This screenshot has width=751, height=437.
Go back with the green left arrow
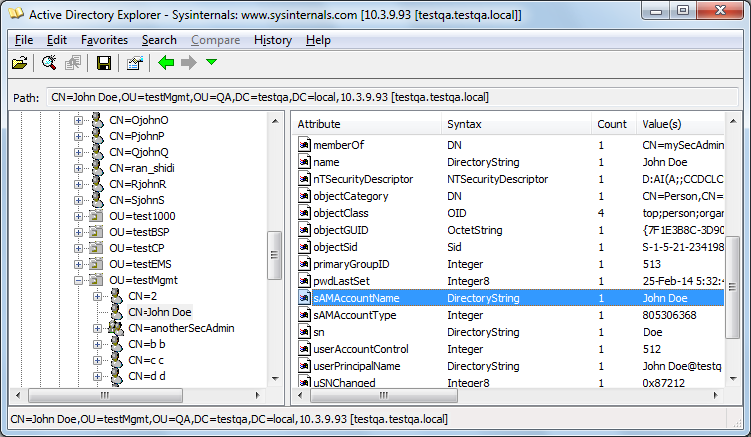(166, 64)
